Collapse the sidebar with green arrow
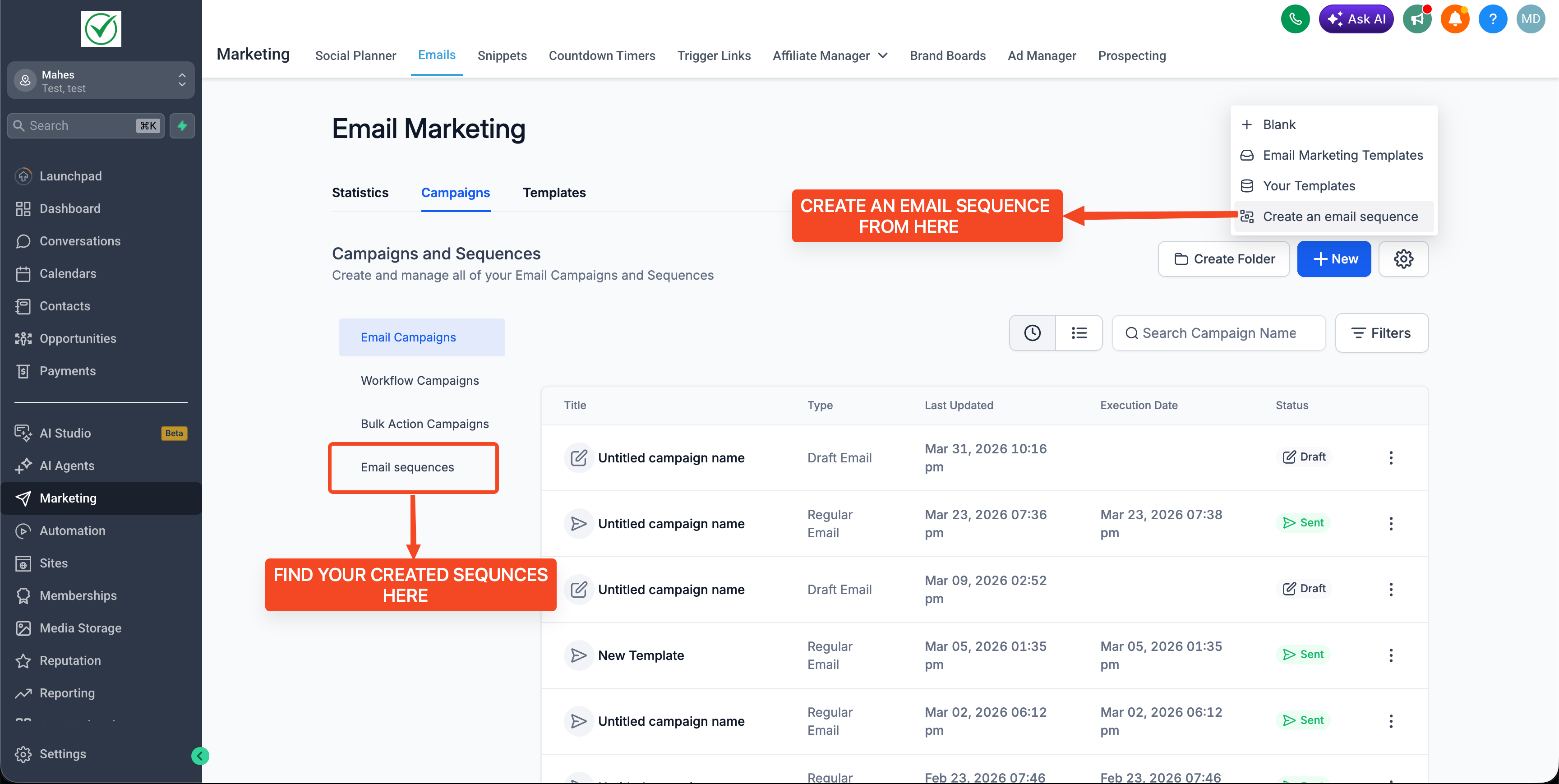This screenshot has height=784, width=1559. tap(200, 756)
